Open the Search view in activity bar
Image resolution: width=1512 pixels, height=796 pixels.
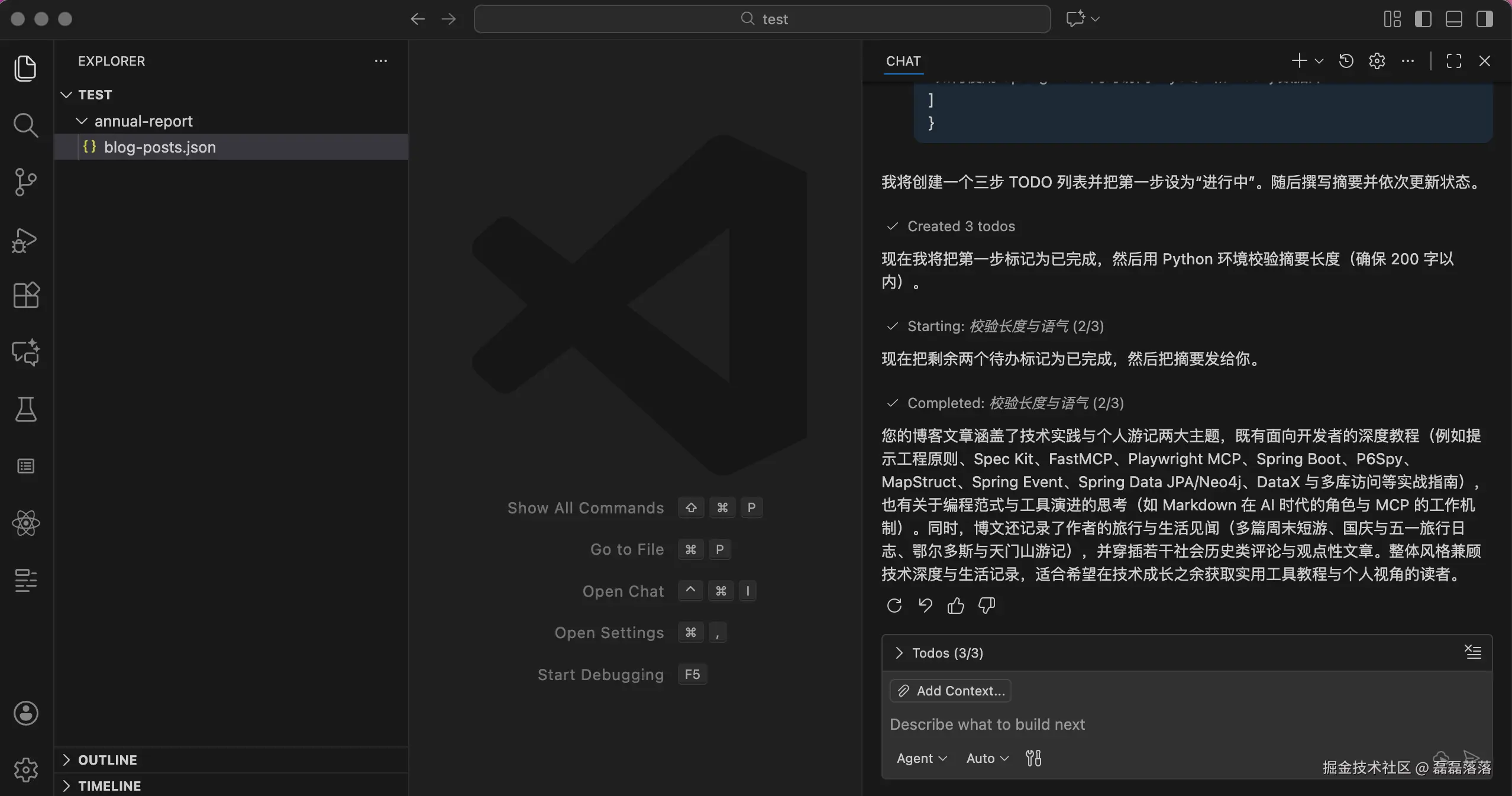click(25, 125)
